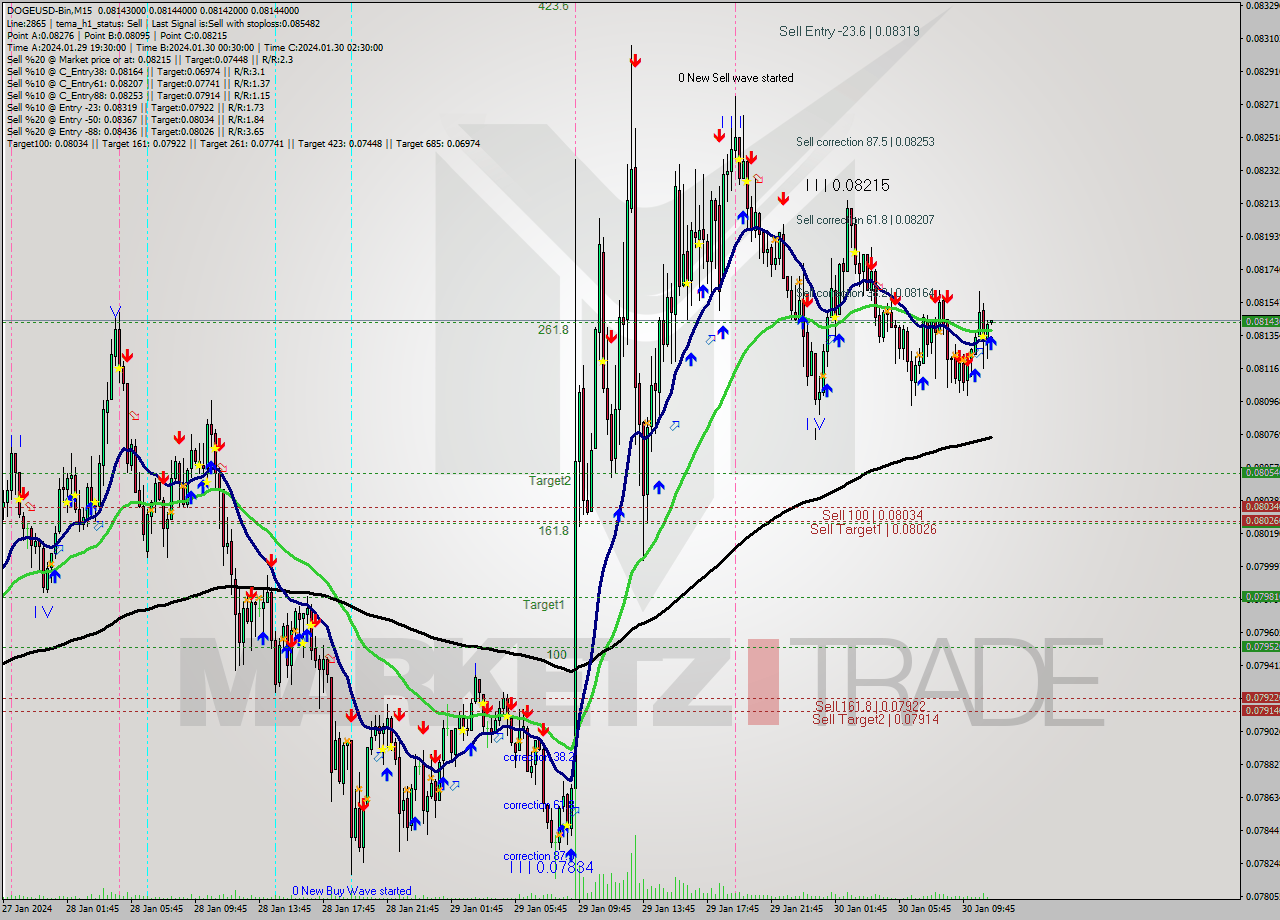The width and height of the screenshot is (1280, 920).
Task: Select 'Sell correction 87.5 | 0.08253' label
Action: pyautogui.click(x=865, y=142)
